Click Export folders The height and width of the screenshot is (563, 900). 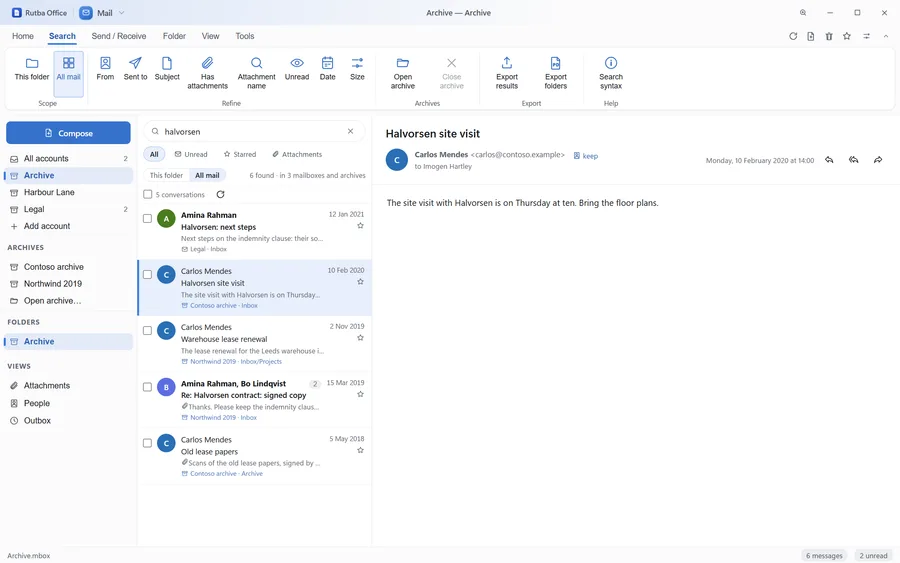(x=556, y=74)
